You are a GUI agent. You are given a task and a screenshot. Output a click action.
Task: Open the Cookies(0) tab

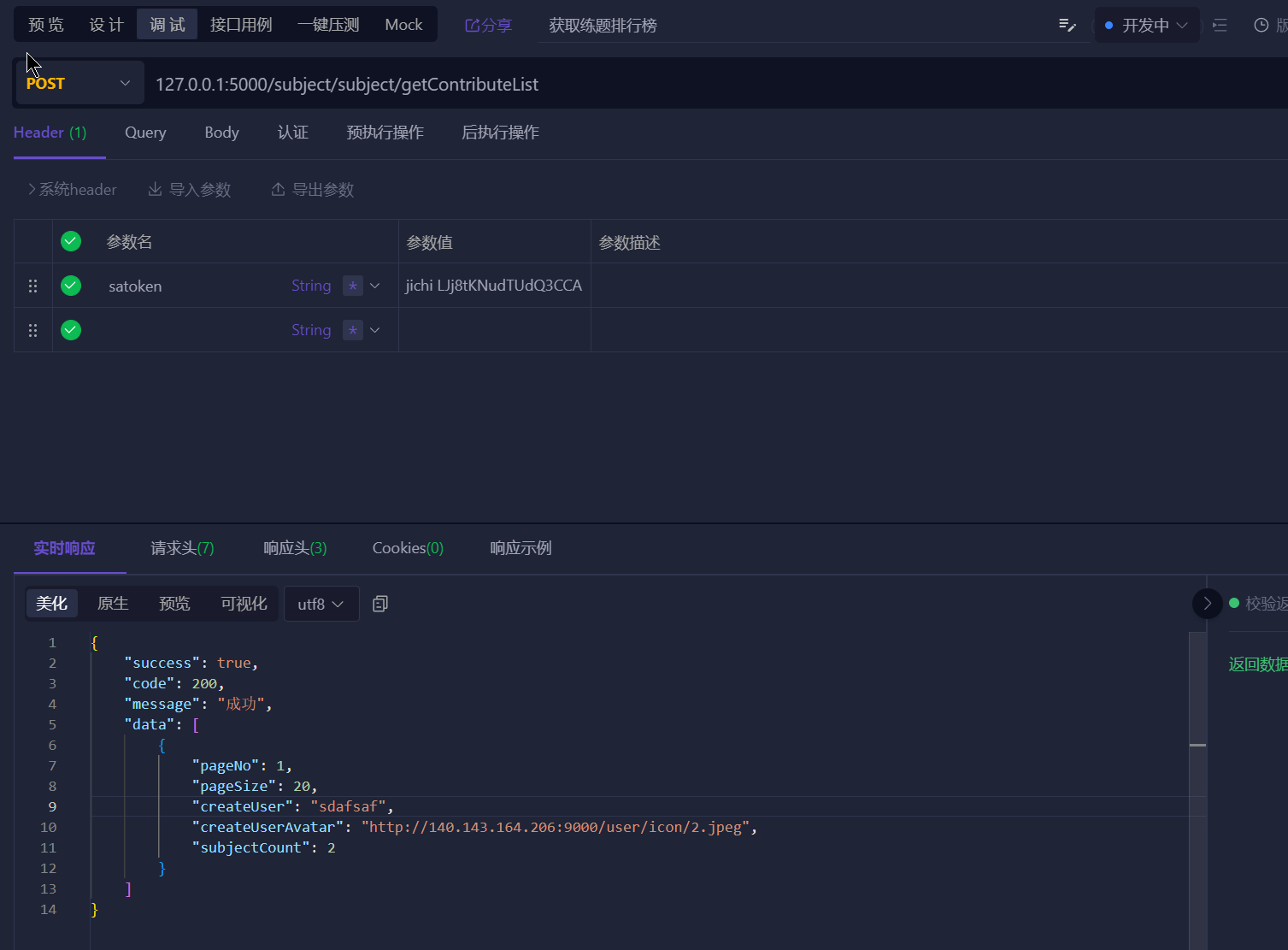point(409,548)
